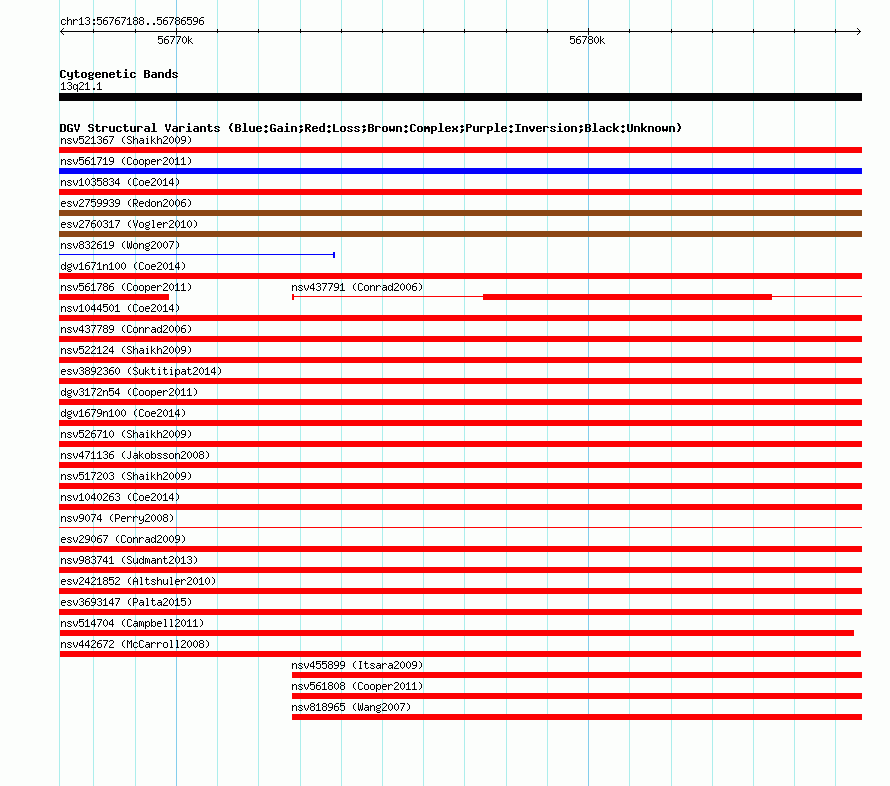Open variant nsv983741 (Sudmant2013) label

129,560
